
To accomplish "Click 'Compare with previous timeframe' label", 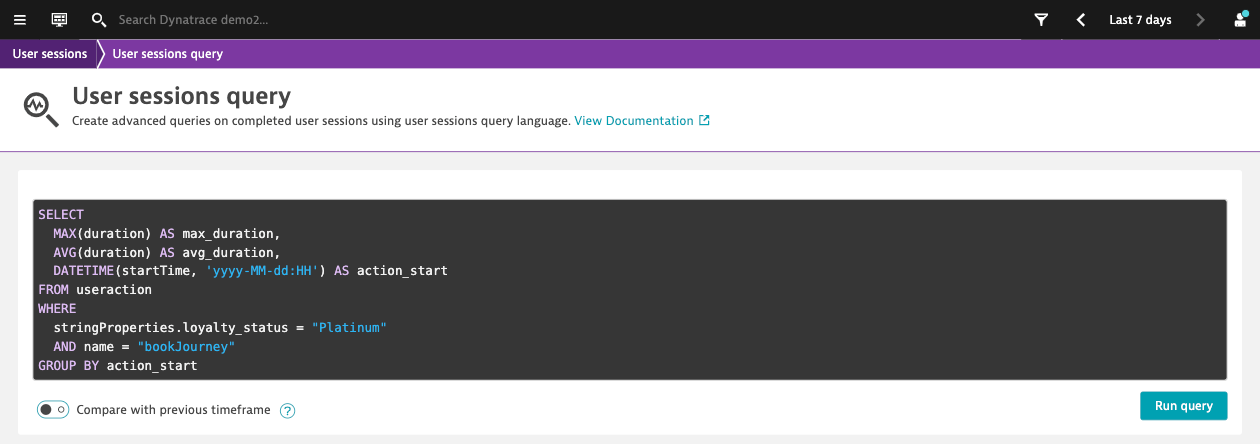I will coord(174,410).
